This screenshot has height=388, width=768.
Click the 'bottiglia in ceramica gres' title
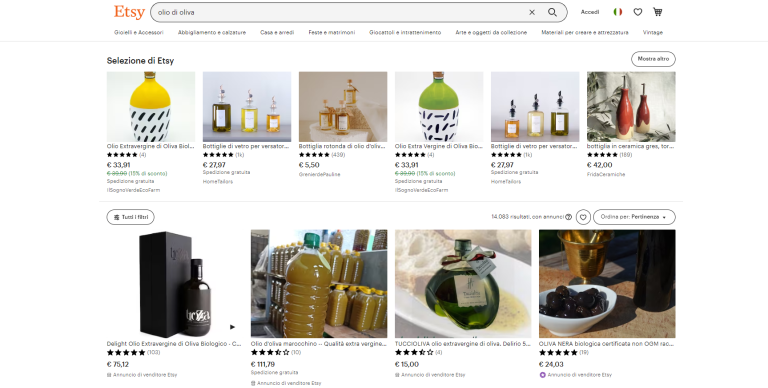(630, 146)
